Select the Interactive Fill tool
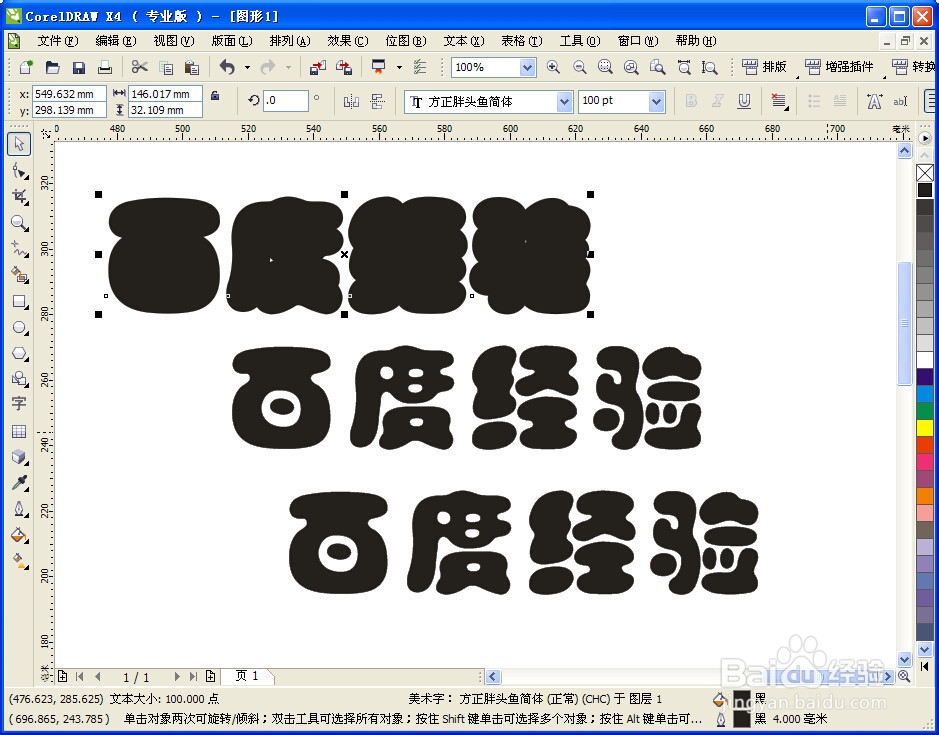 (x=19, y=561)
